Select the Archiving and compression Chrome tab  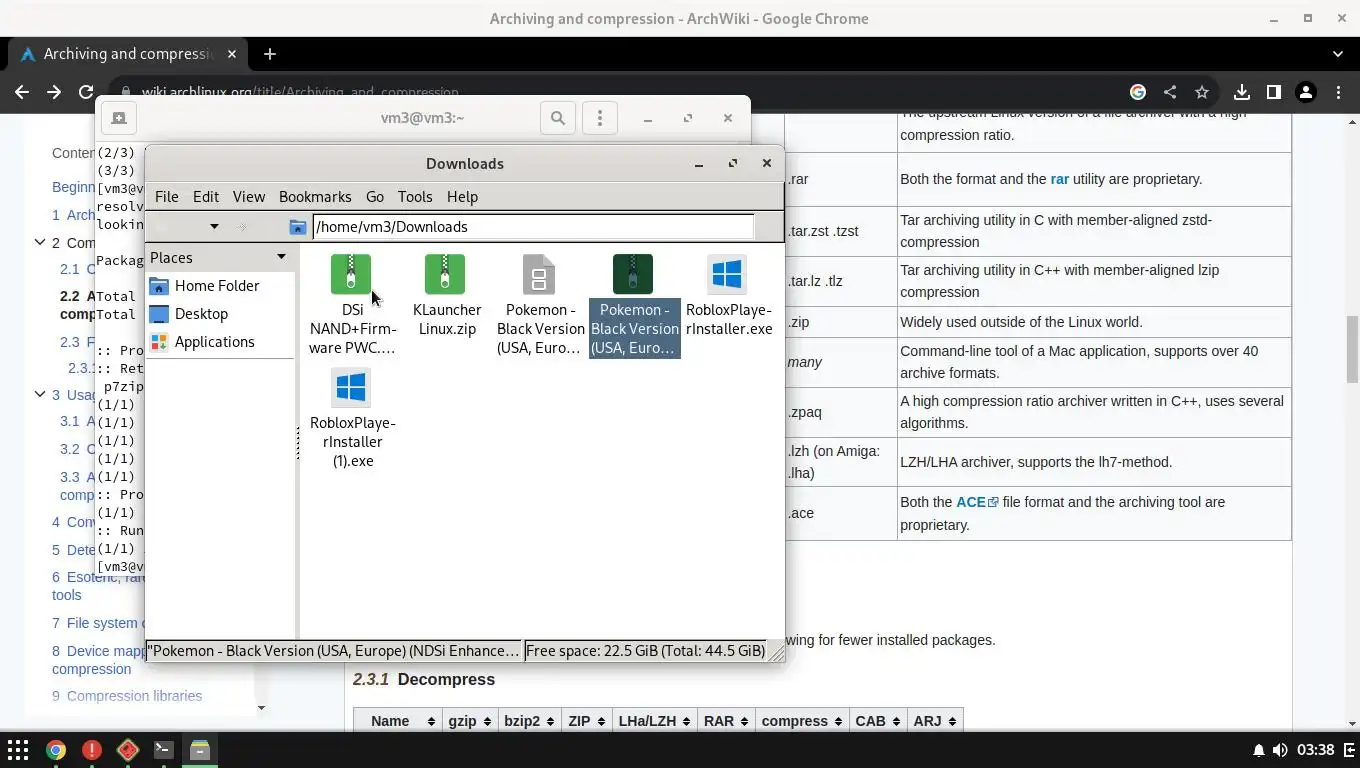128,54
